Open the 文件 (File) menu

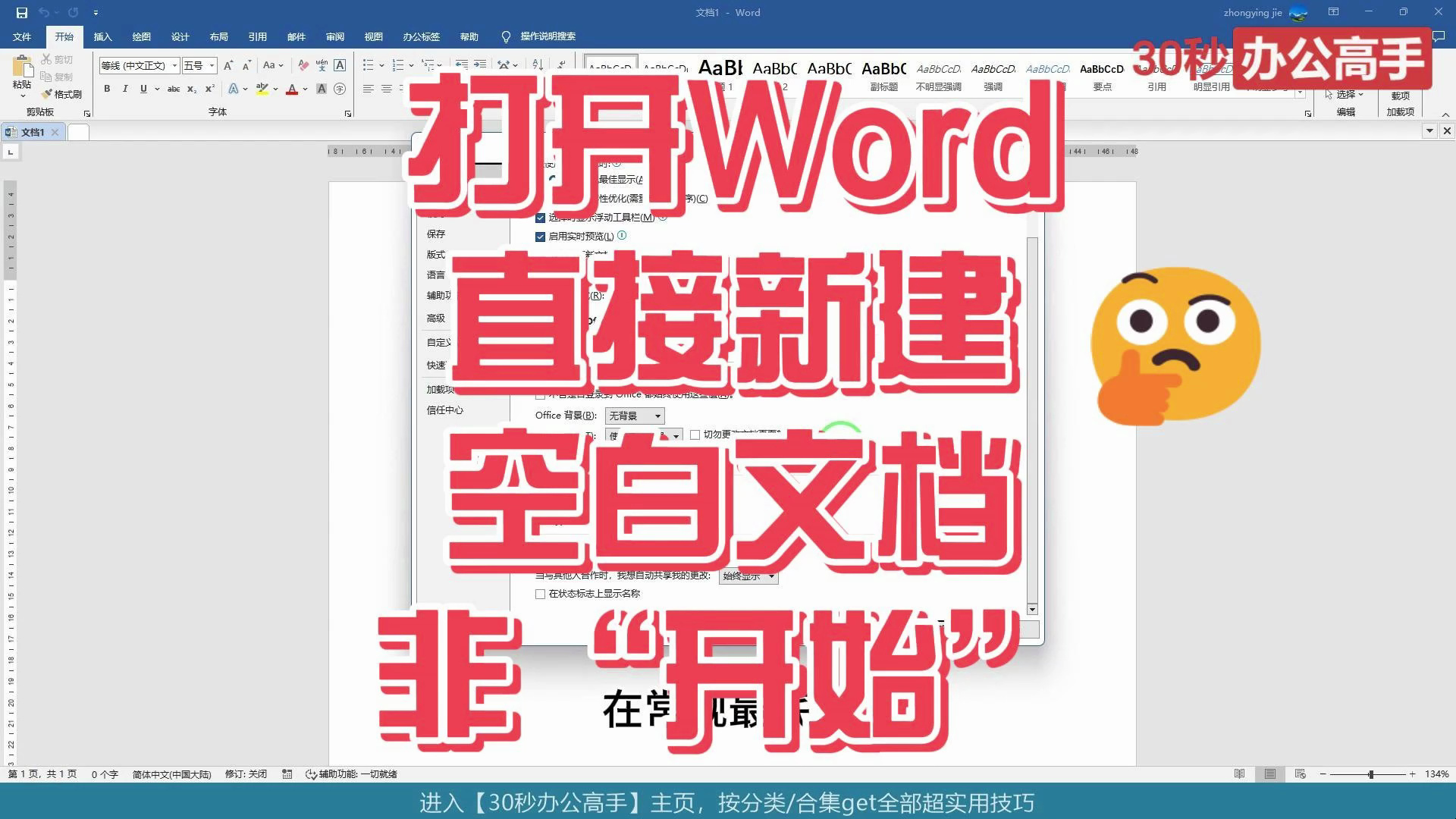pos(22,36)
